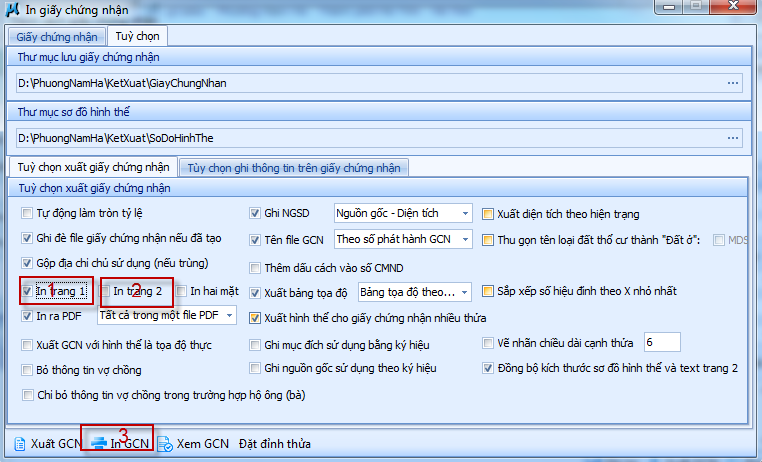Open the Xuất bảng tọa độ dropdown
762x462 pixels.
point(465,292)
